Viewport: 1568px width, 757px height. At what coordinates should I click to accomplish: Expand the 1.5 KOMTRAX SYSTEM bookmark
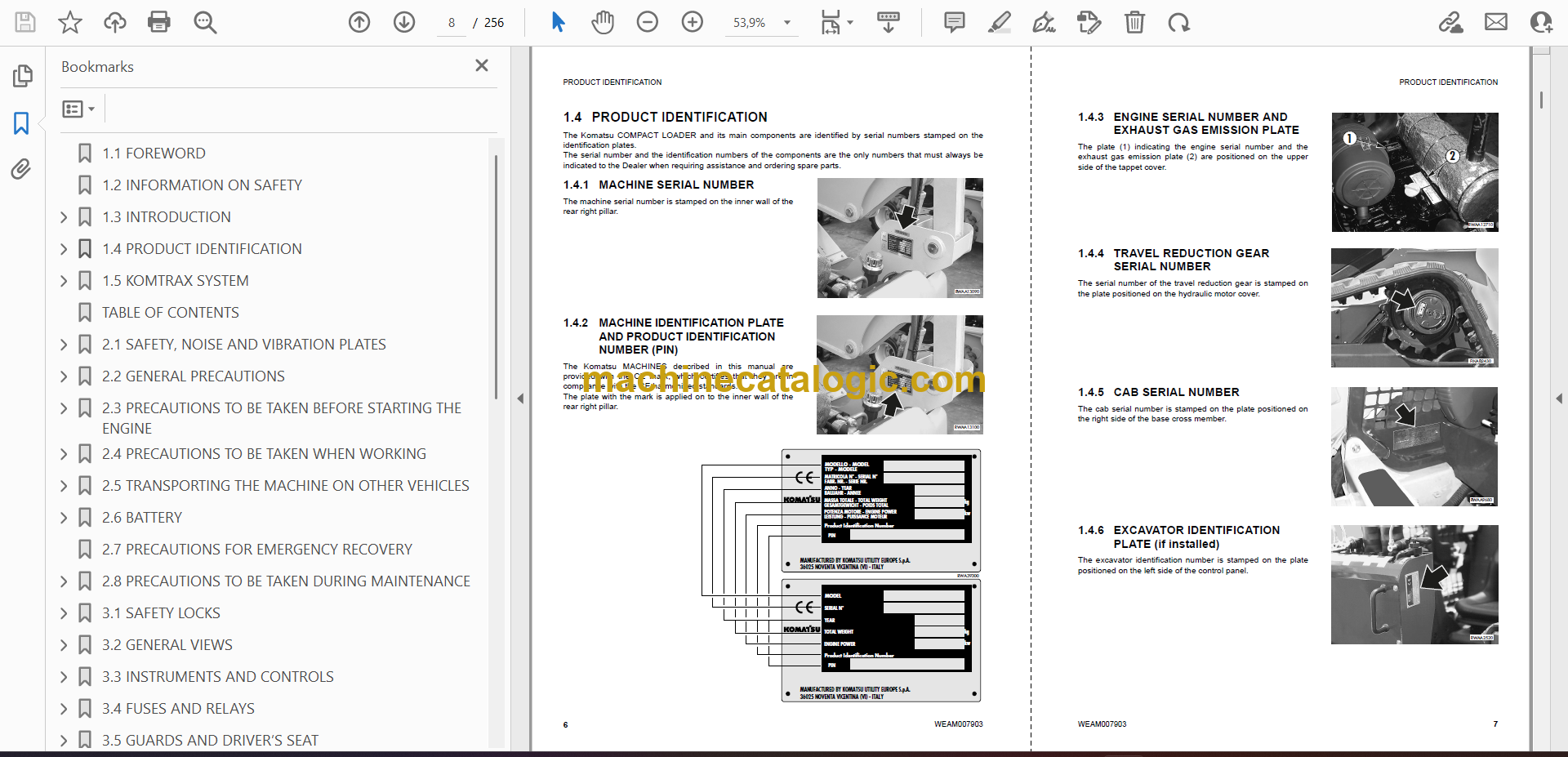coord(64,281)
